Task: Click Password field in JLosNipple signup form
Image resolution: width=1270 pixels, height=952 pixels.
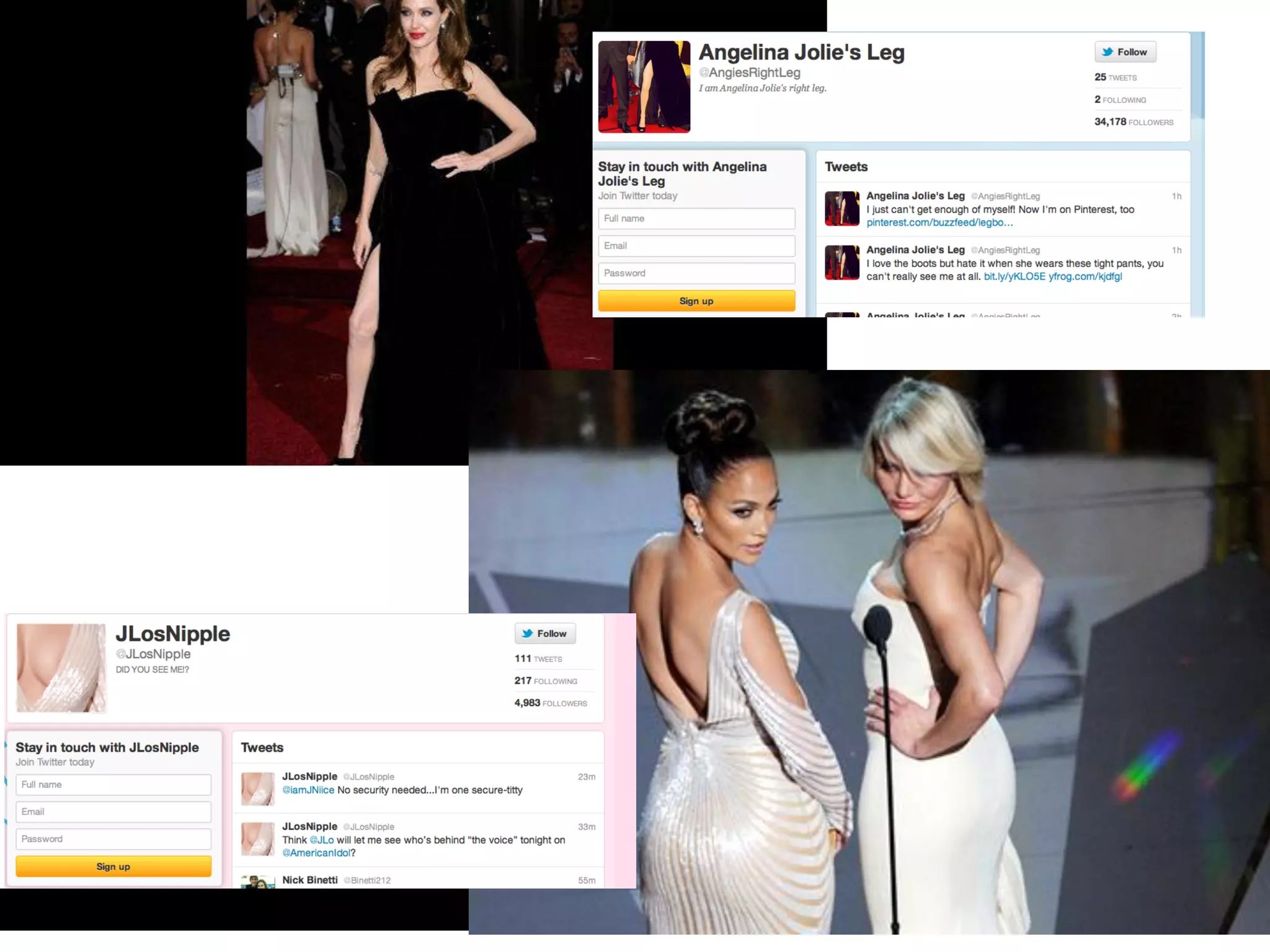Action: (113, 839)
